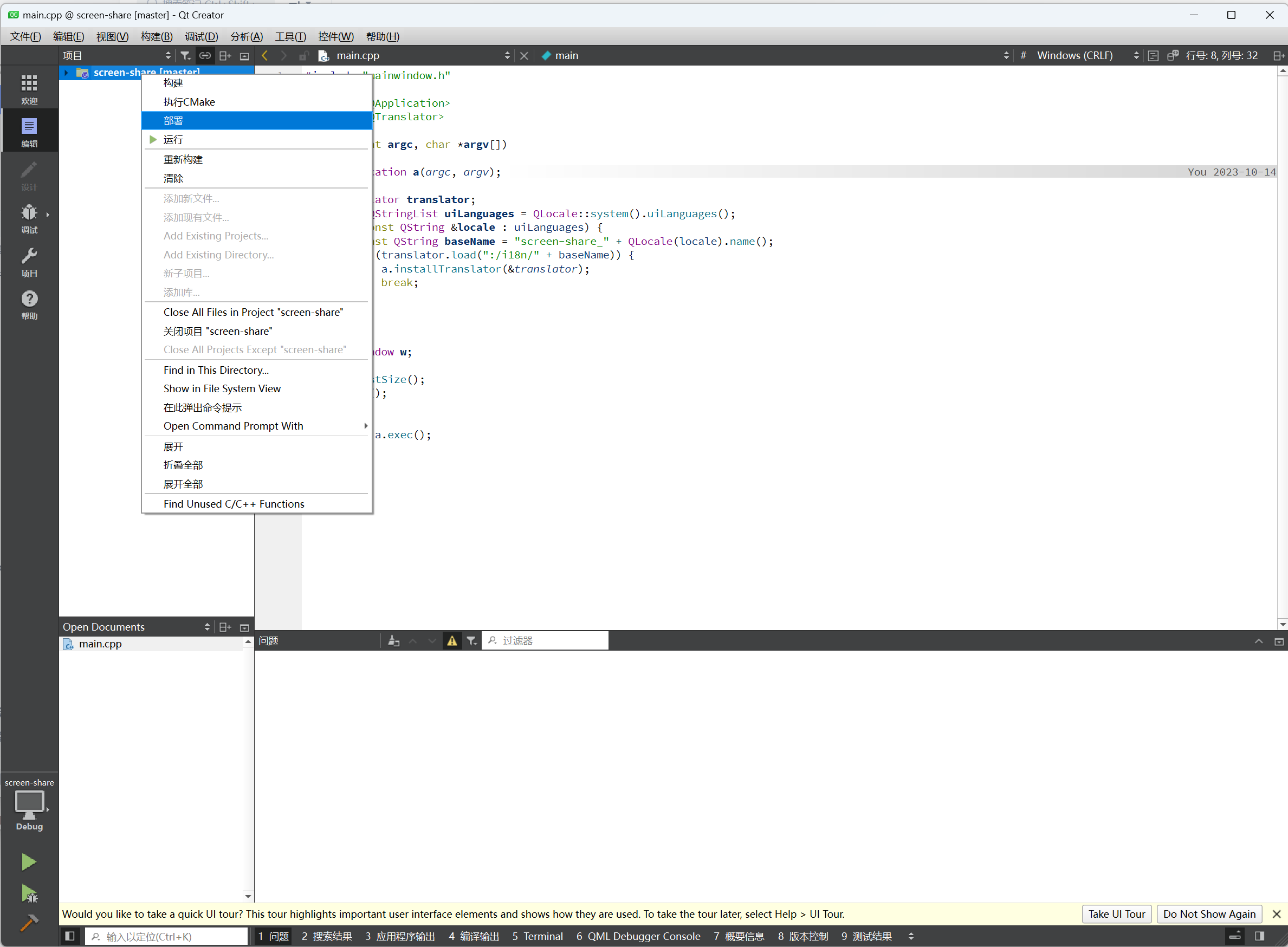Click the Take UI Tour button
Viewport: 1288px width, 947px height.
1116,914
